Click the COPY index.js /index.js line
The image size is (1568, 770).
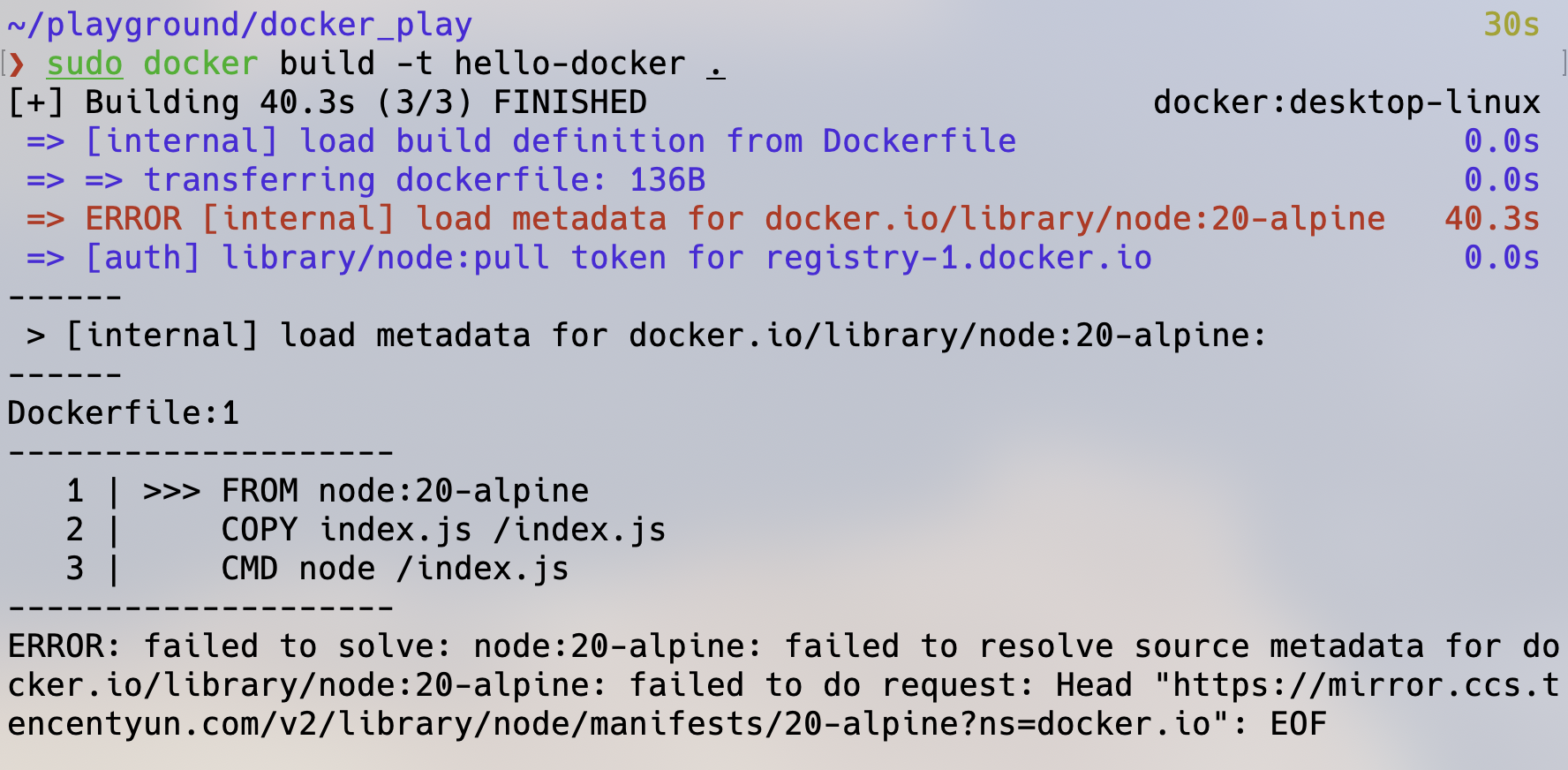[443, 530]
